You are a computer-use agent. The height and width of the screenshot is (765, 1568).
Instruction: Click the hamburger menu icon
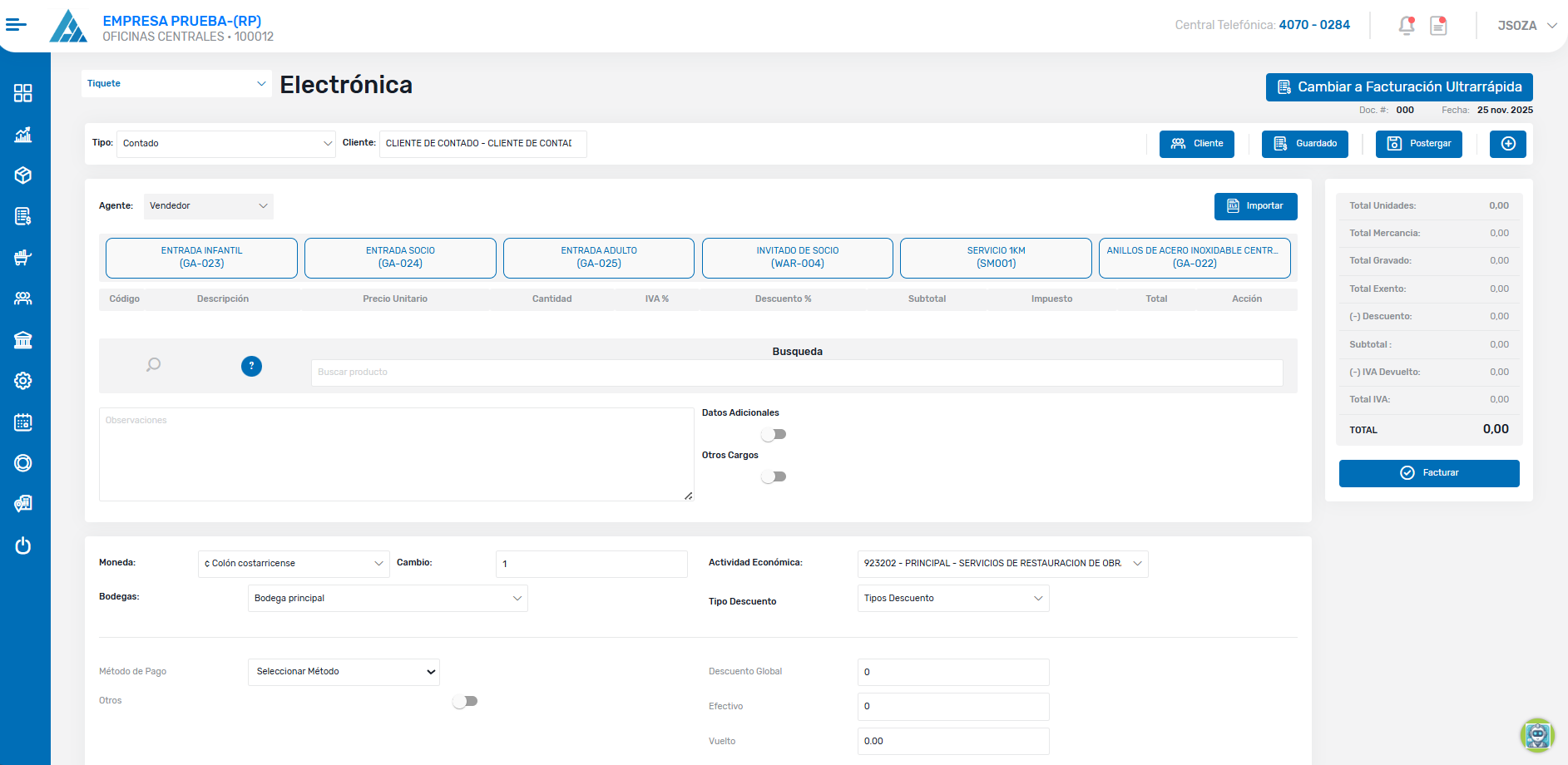coord(16,25)
